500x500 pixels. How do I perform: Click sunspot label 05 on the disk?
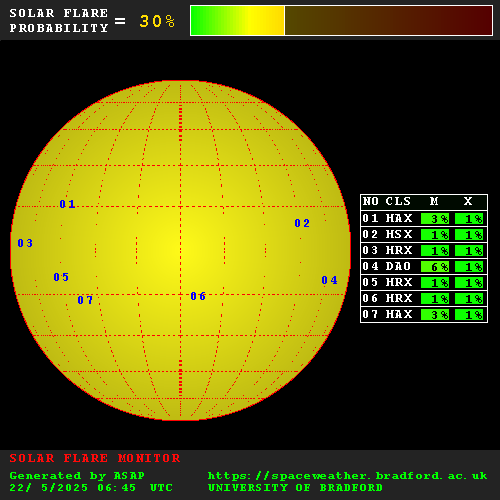point(61,277)
